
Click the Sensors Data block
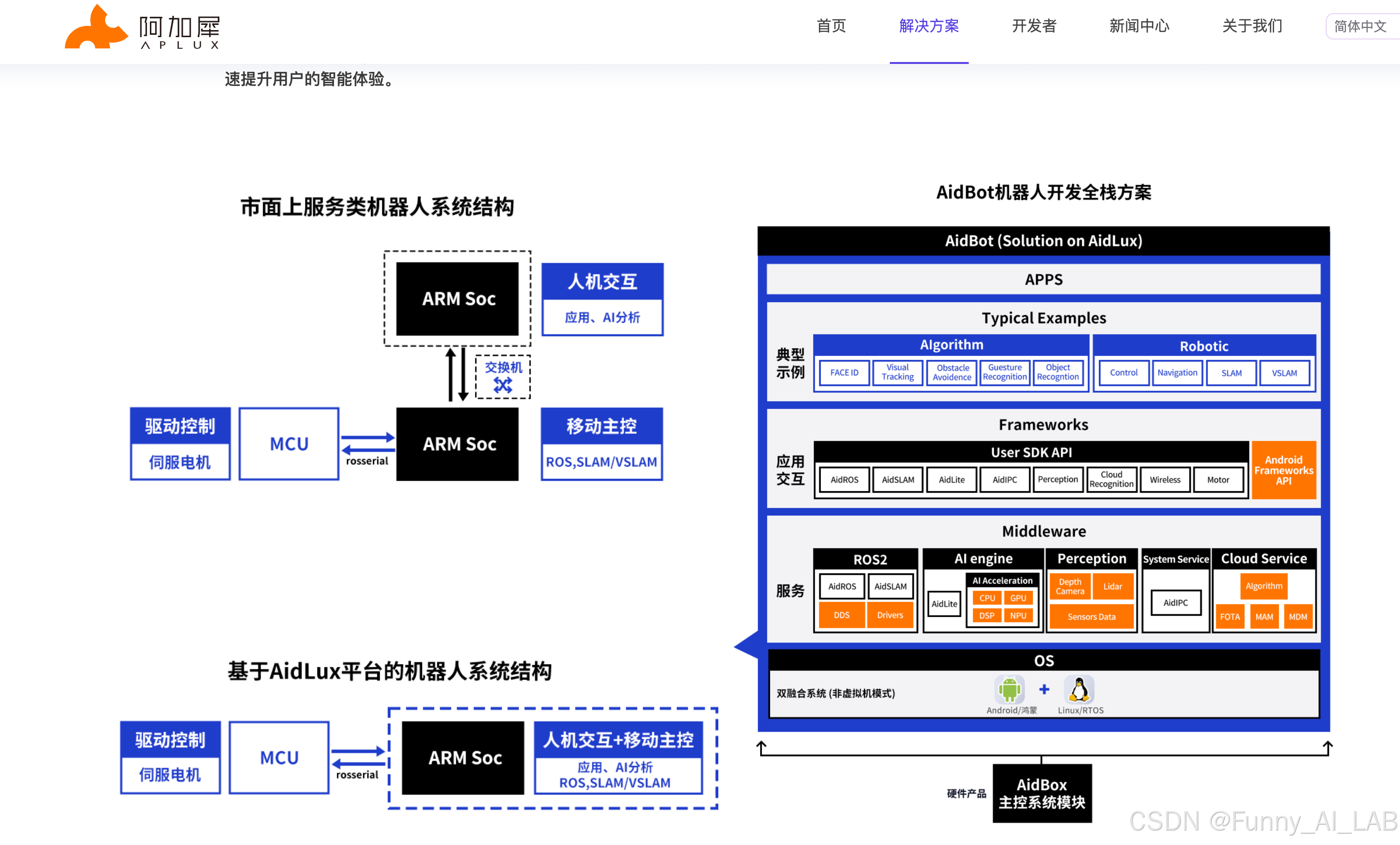click(1091, 617)
